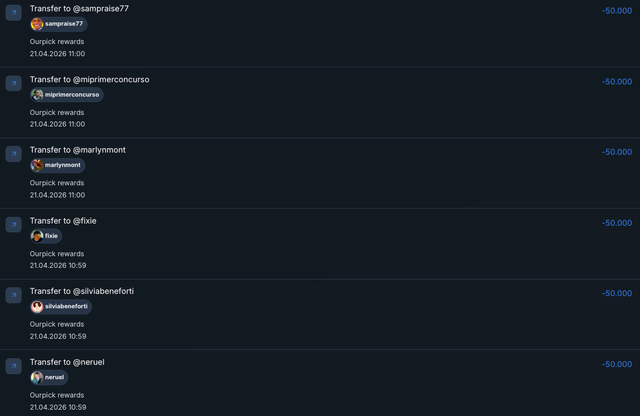Screen dimensions: 640x416
Task: Select the 'Transfer to @neruel' title
Action: pos(67,362)
